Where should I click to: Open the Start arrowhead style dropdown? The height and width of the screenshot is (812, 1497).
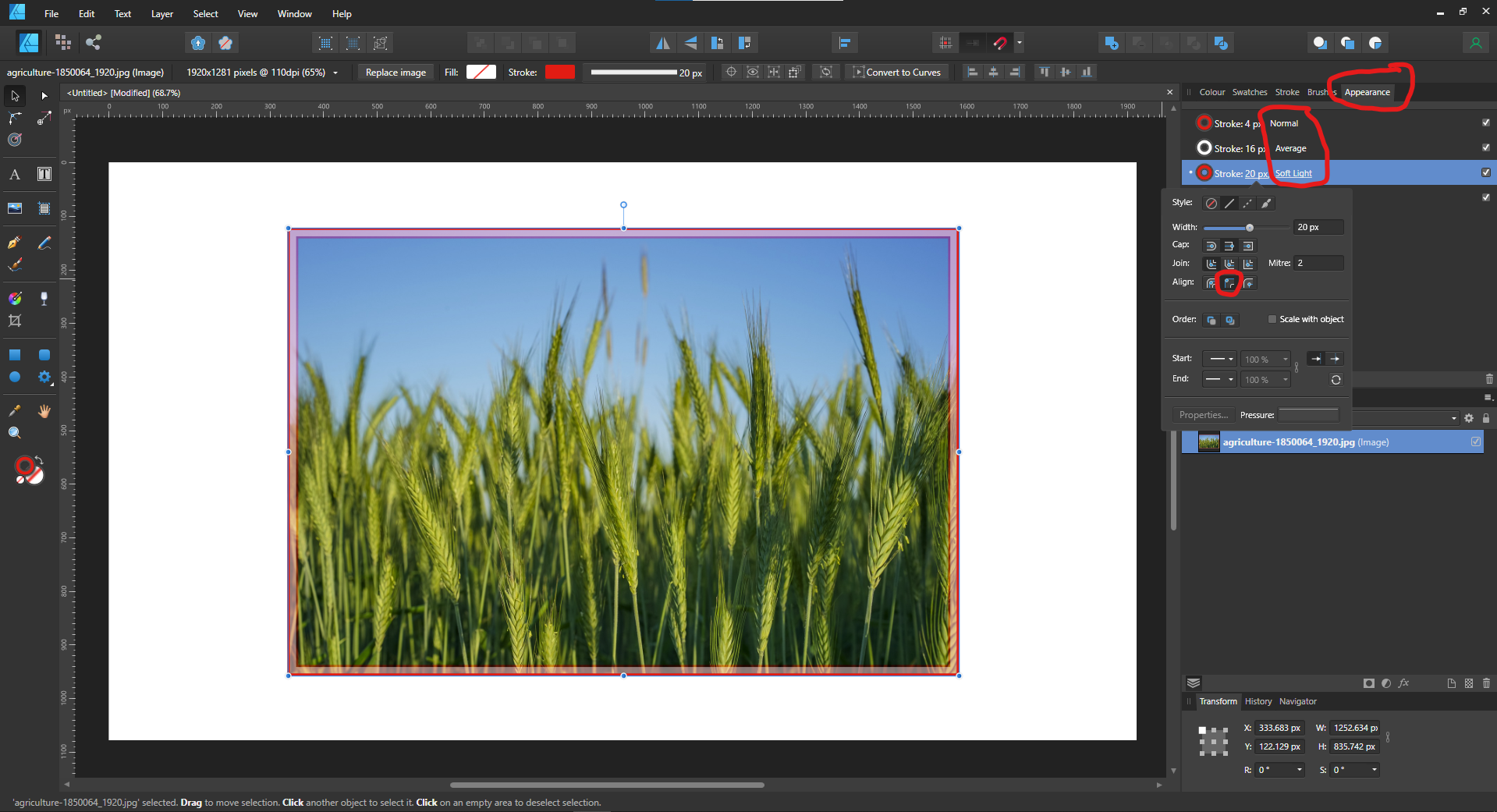[1219, 359]
